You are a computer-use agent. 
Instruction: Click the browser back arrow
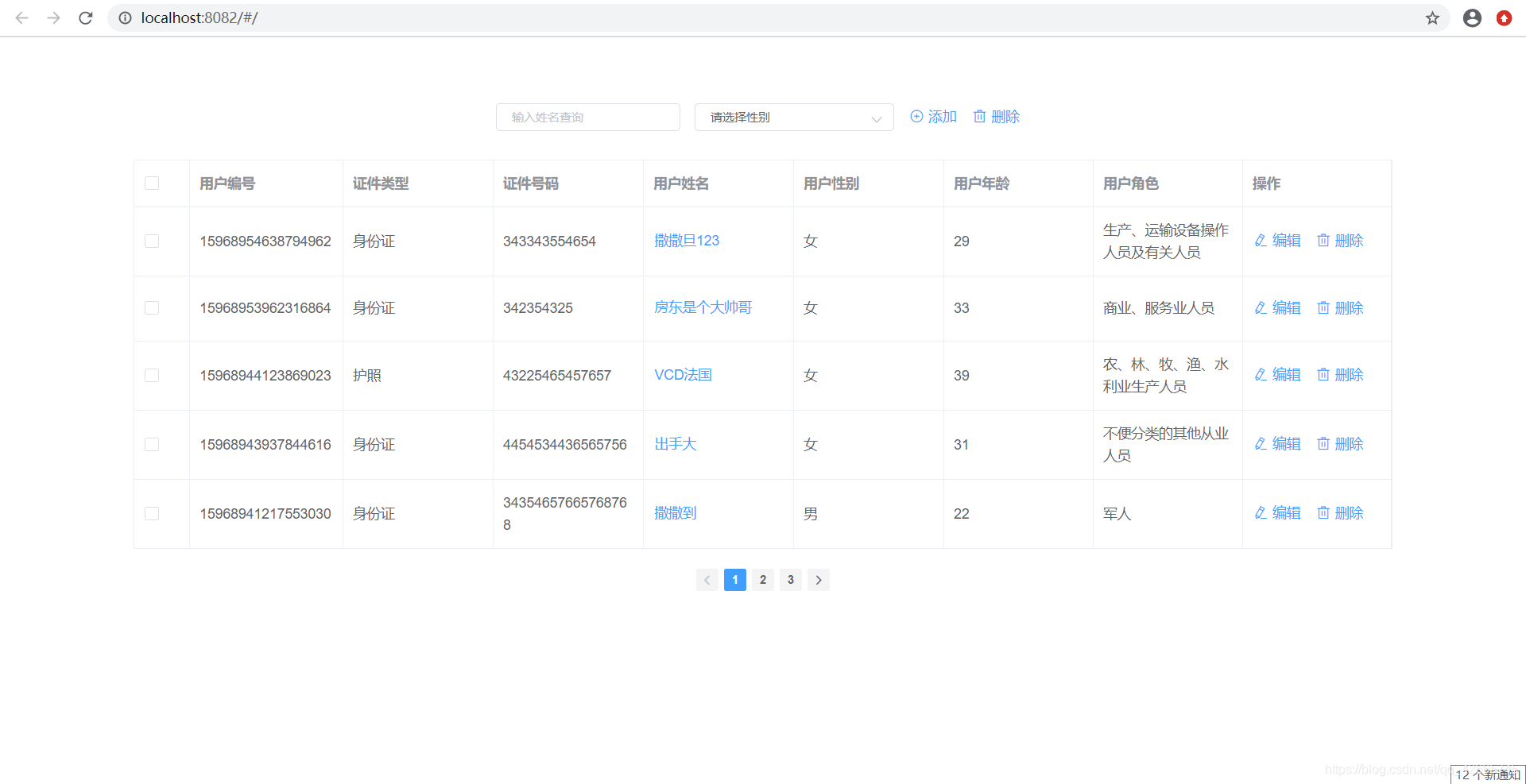(21, 17)
